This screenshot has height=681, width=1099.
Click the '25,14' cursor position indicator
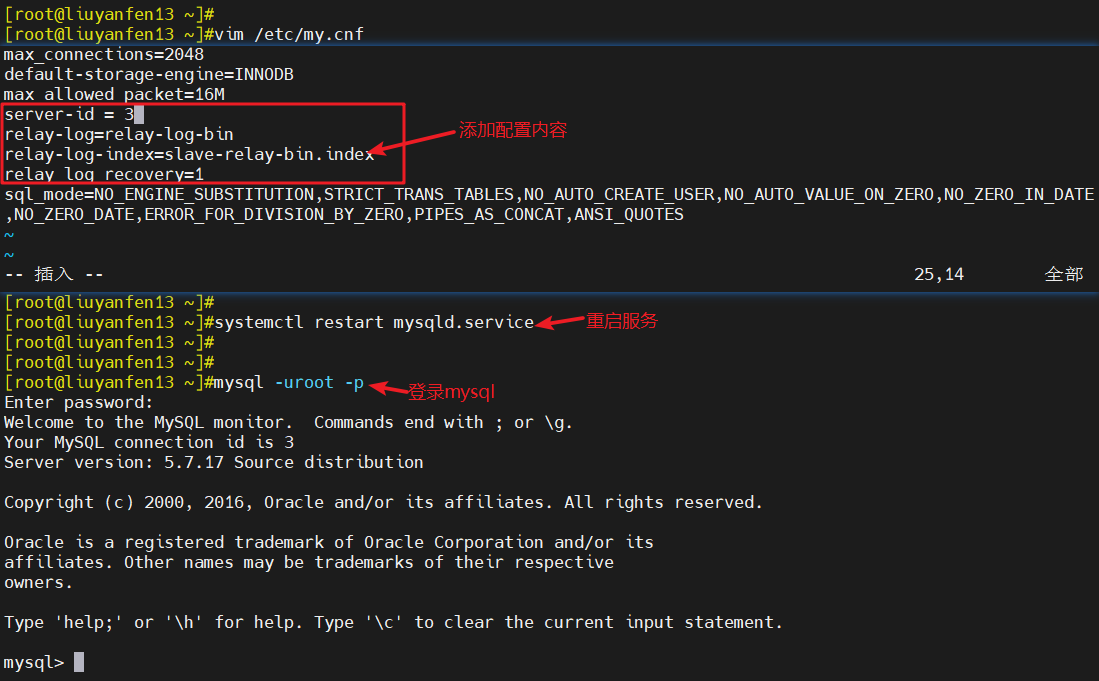coord(938,274)
